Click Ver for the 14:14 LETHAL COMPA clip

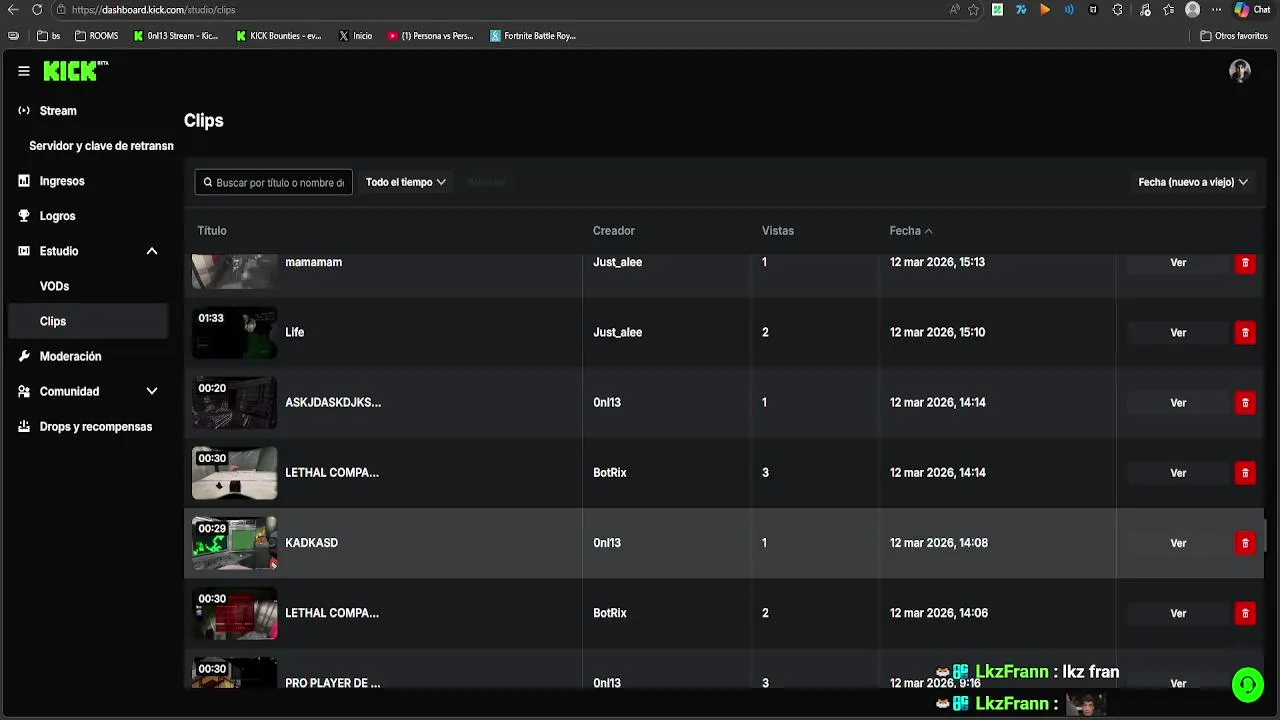[x=1178, y=472]
